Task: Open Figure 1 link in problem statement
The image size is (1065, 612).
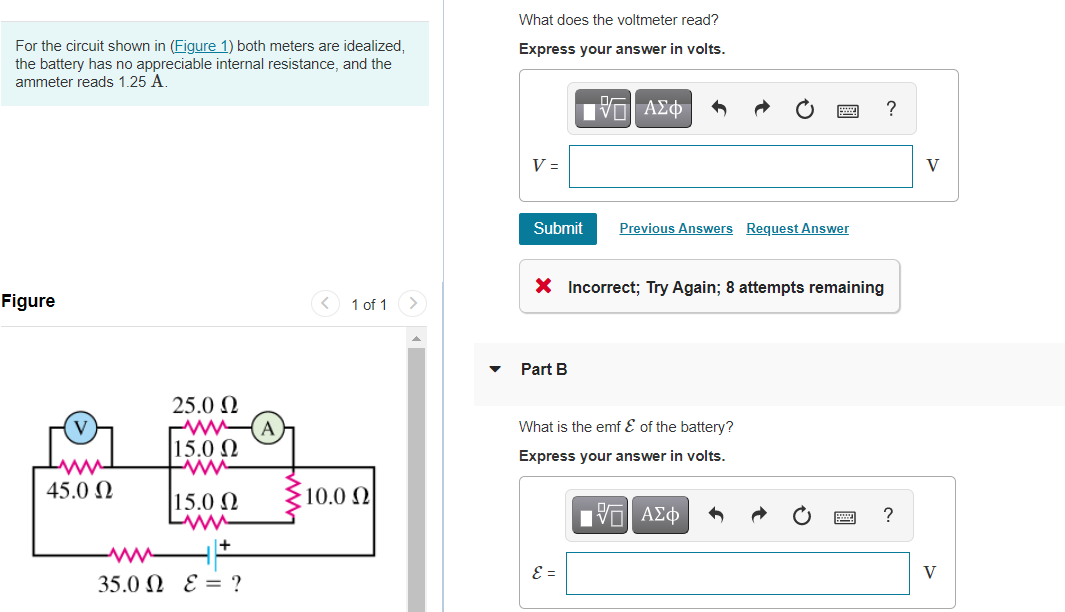Action: [x=201, y=45]
